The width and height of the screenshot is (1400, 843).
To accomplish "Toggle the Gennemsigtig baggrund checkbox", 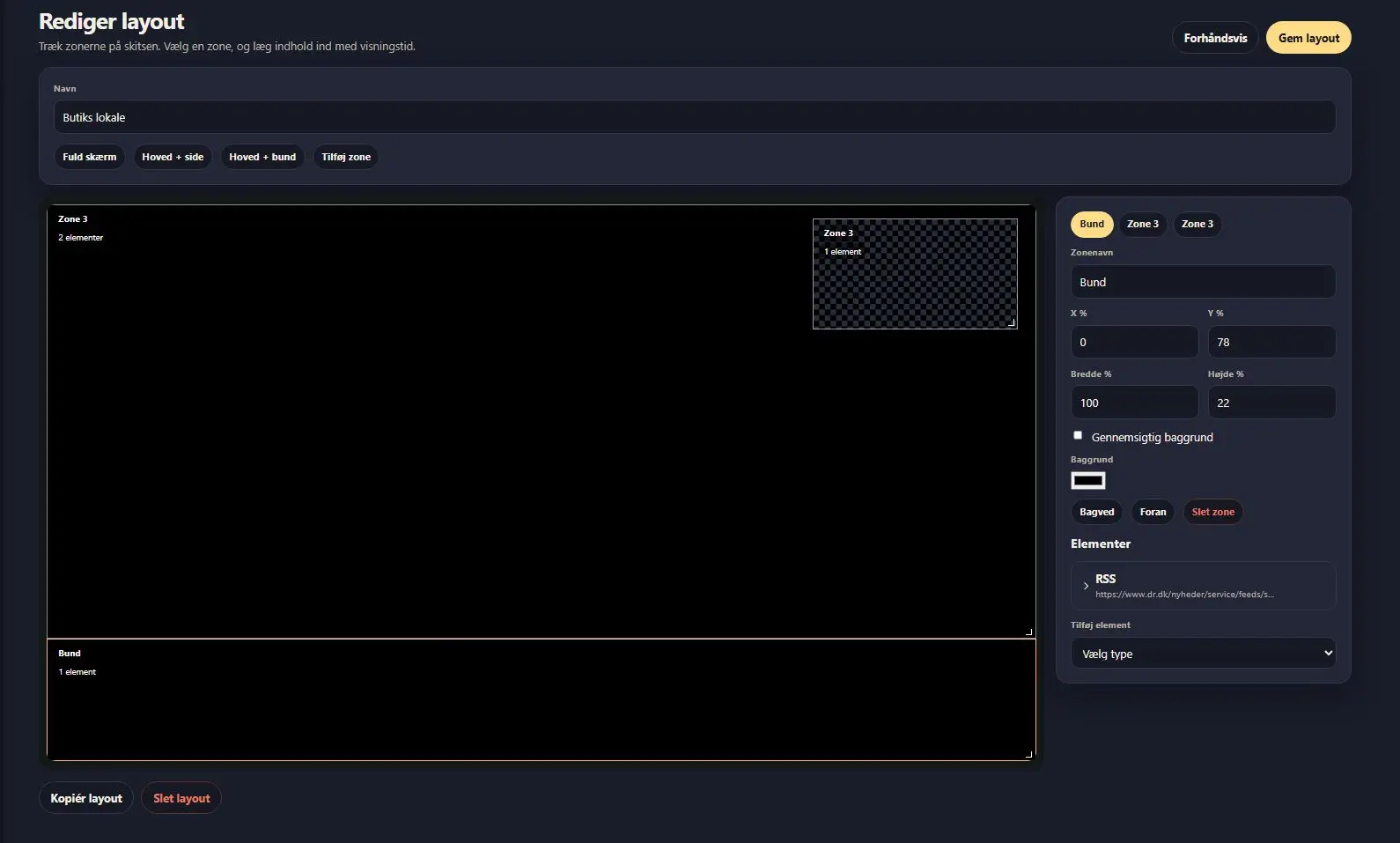I will (1078, 435).
